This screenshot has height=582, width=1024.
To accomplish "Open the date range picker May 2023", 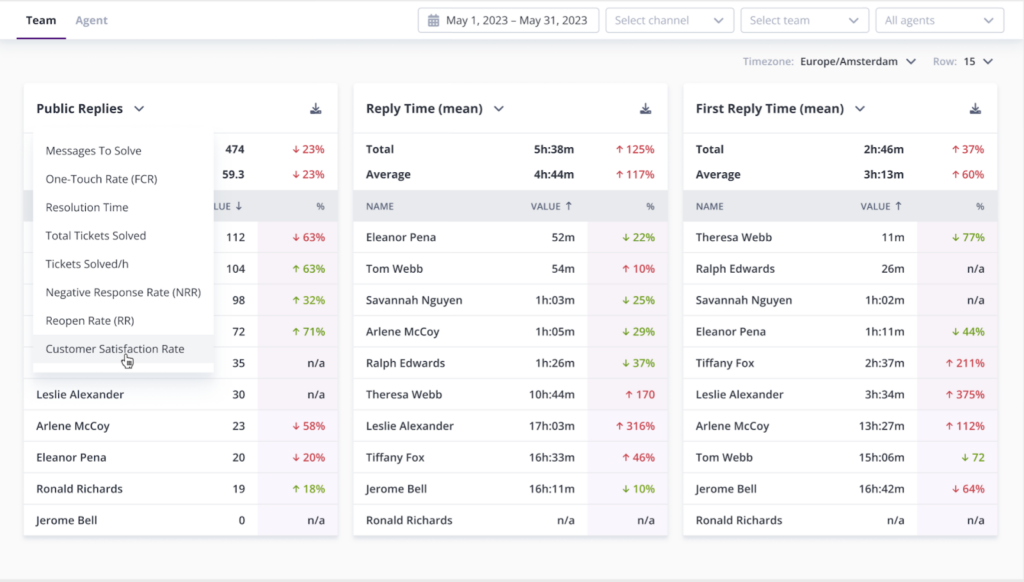I will click(508, 20).
